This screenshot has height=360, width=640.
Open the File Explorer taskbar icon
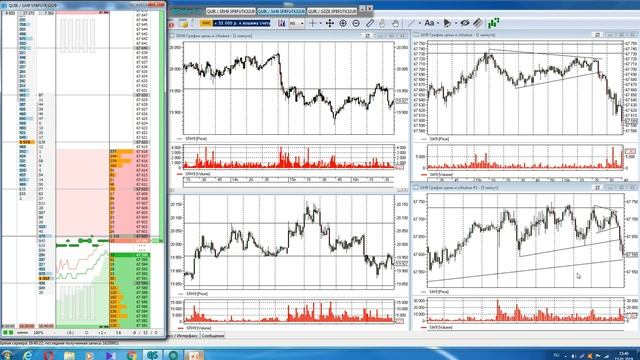coord(69,355)
